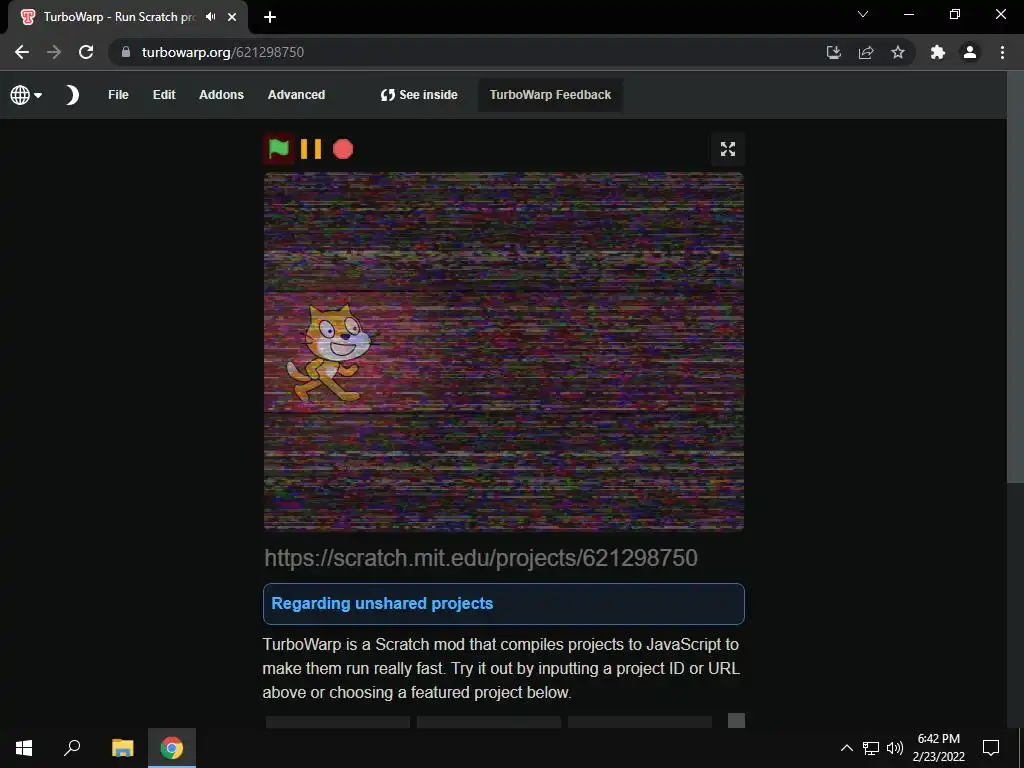Show hidden system tray icons
The width and height of the screenshot is (1024, 768).
(x=846, y=748)
